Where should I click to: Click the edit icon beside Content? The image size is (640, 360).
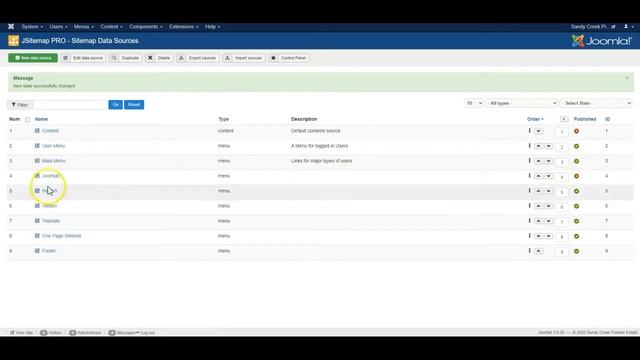coord(37,131)
